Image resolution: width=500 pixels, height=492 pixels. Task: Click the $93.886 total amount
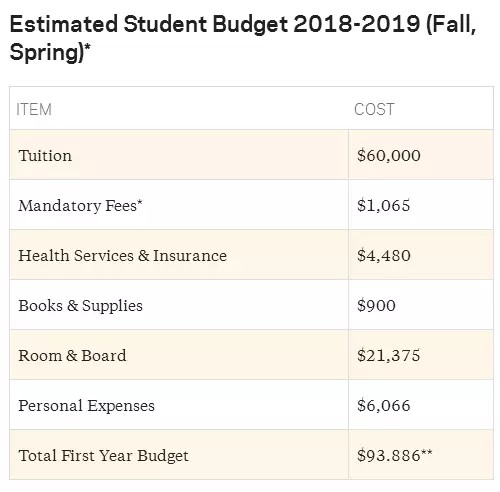(389, 455)
